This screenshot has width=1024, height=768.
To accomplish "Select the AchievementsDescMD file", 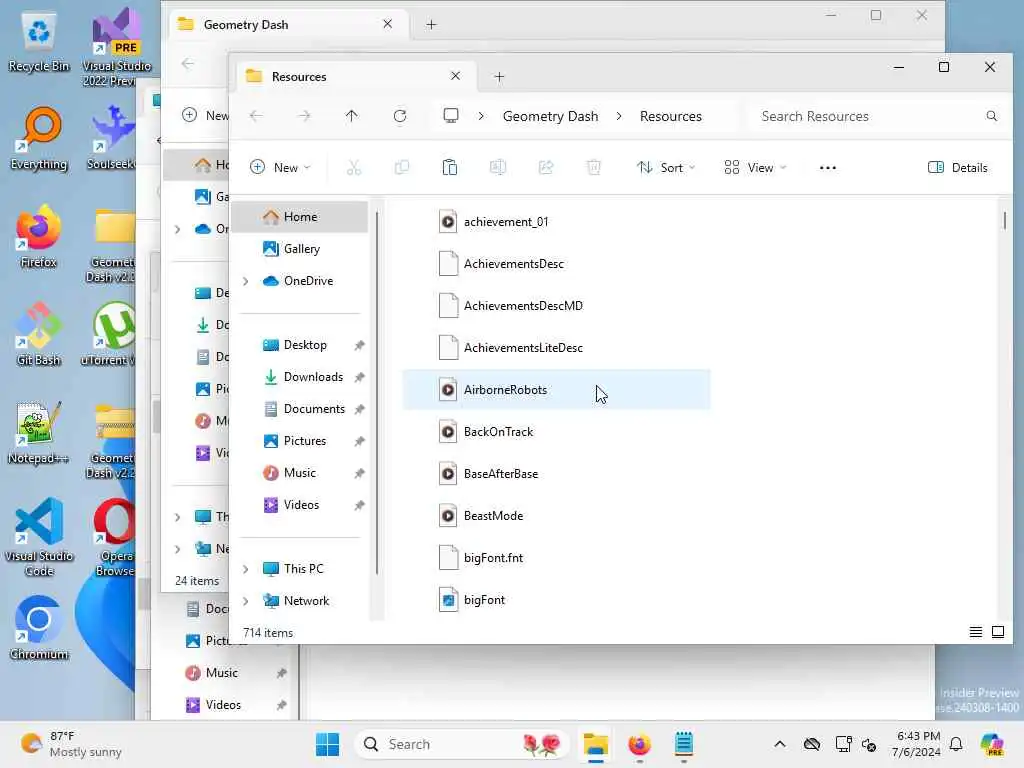I will 556,306.
